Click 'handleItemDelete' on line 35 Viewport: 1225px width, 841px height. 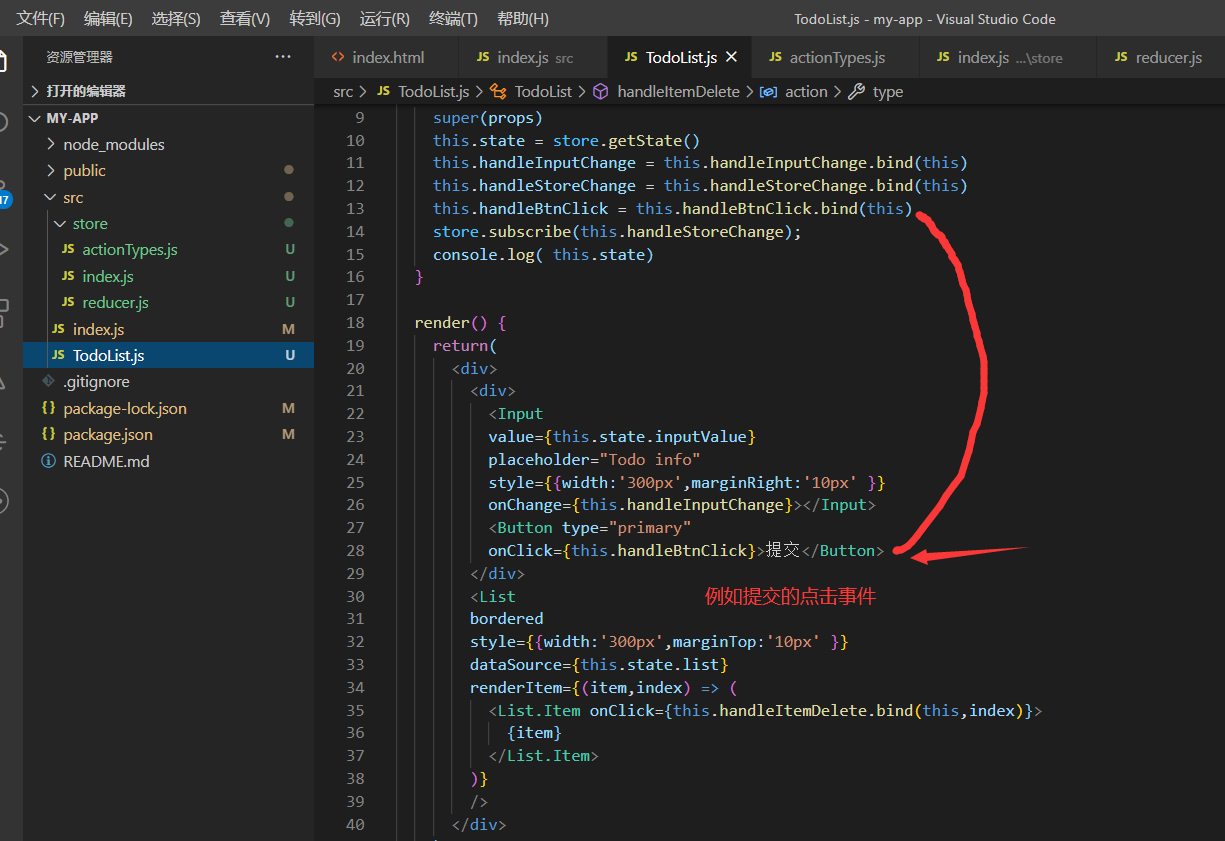[793, 711]
